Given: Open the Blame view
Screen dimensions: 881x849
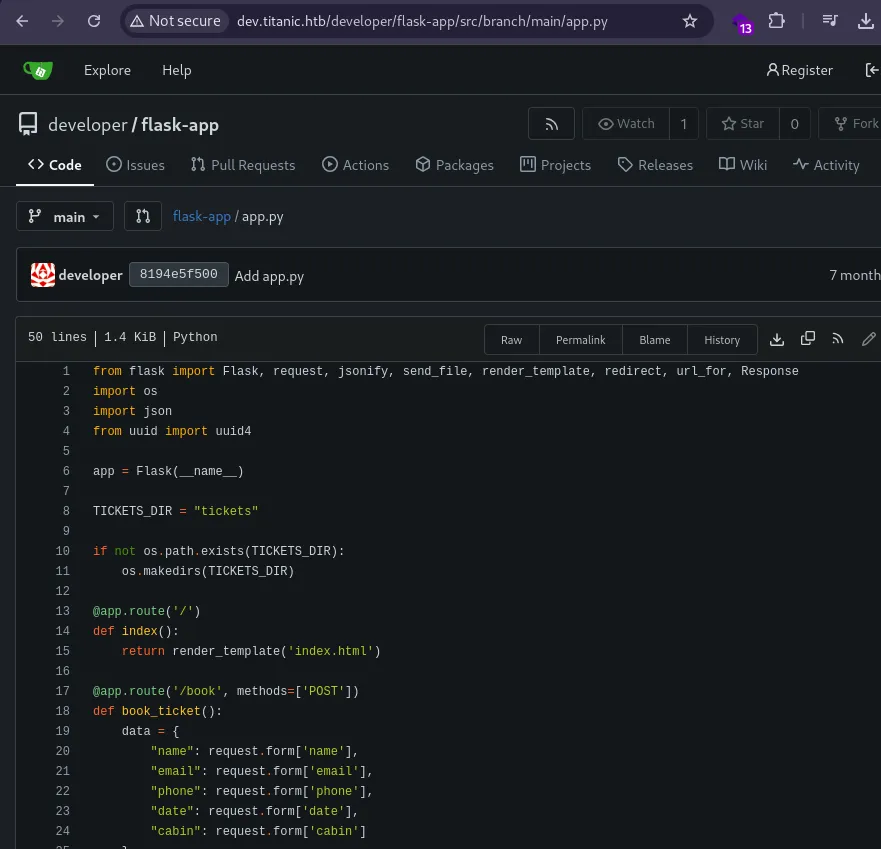Looking at the screenshot, I should [655, 339].
